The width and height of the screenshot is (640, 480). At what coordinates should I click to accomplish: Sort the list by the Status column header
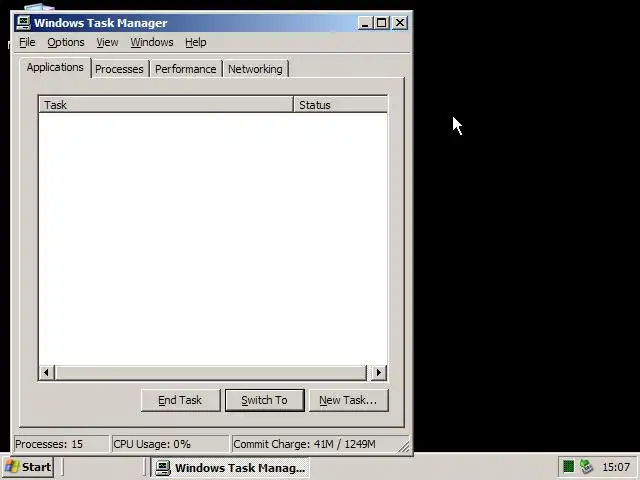[340, 105]
